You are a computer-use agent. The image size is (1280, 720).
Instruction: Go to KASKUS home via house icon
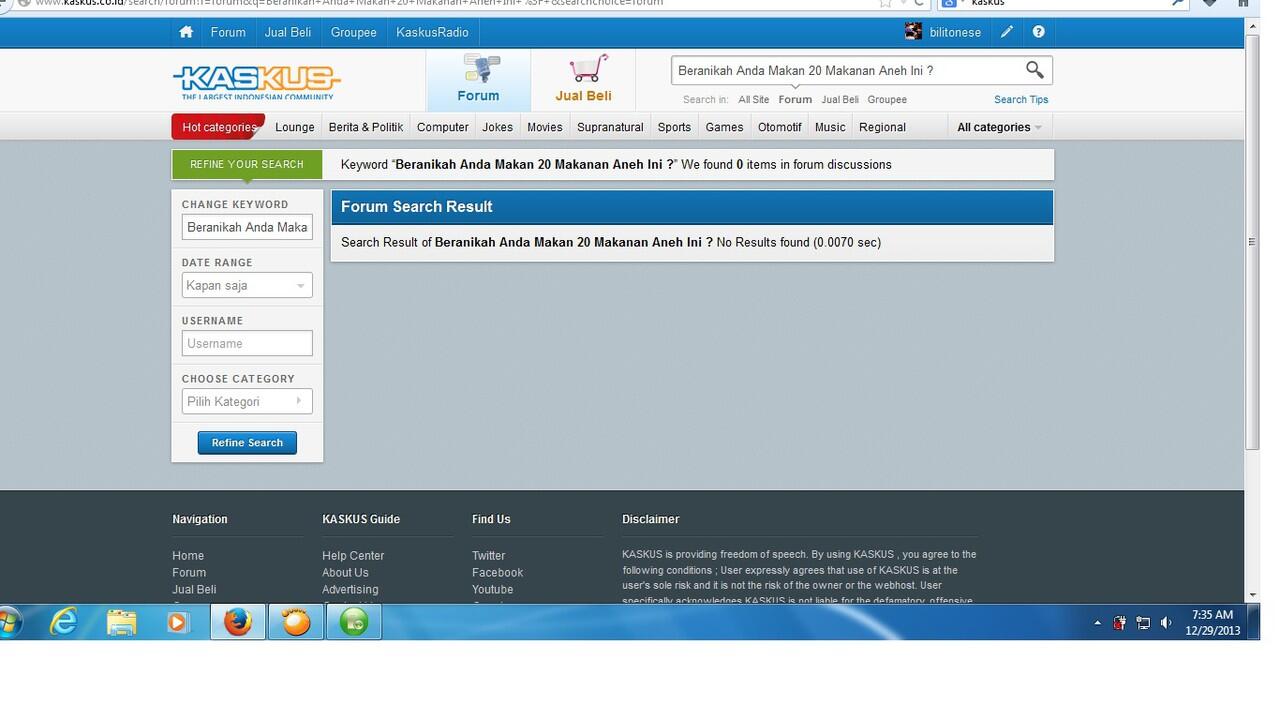click(x=186, y=32)
